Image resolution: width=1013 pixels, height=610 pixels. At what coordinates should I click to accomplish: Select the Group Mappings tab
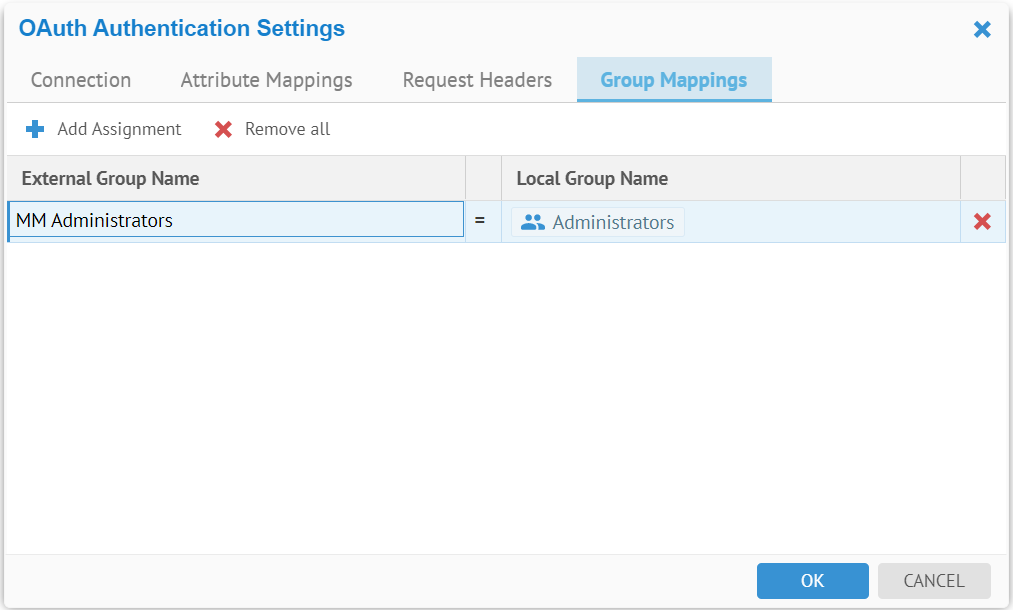tap(673, 80)
